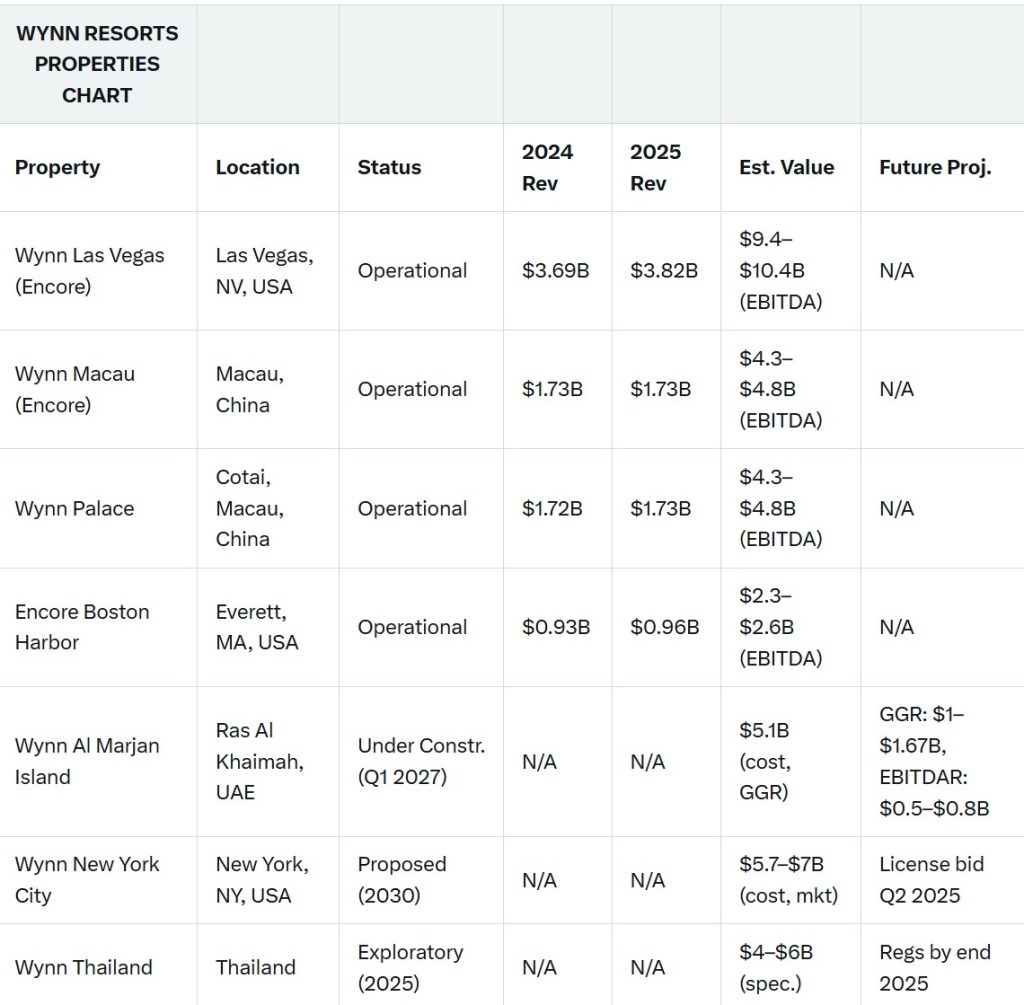Viewport: 1024px width, 1005px height.
Task: Click the WYNN RESORTS PROPERTIES CHART title cell
Action: [x=97, y=64]
